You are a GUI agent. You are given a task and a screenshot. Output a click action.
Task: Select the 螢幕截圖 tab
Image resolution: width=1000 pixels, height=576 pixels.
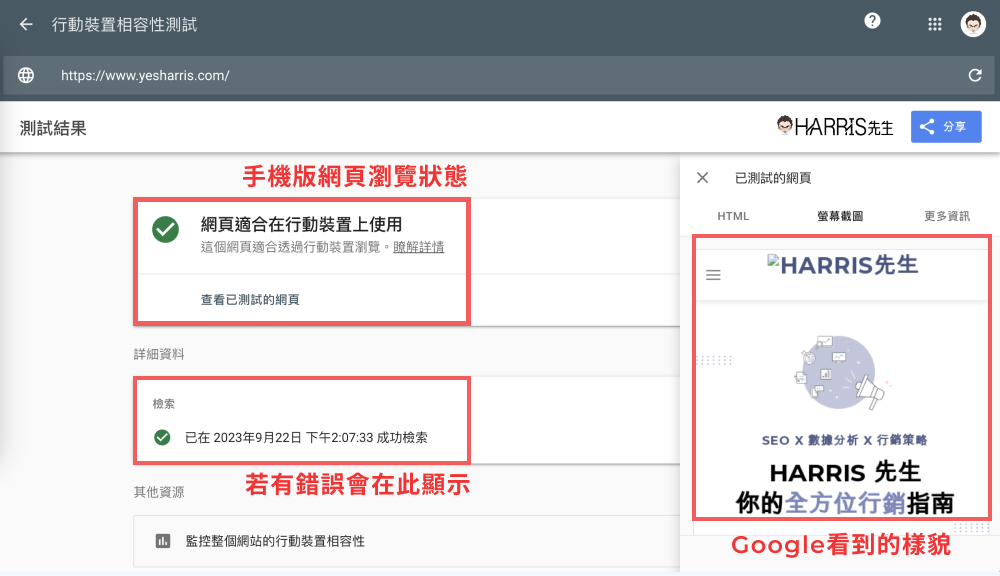point(840,216)
